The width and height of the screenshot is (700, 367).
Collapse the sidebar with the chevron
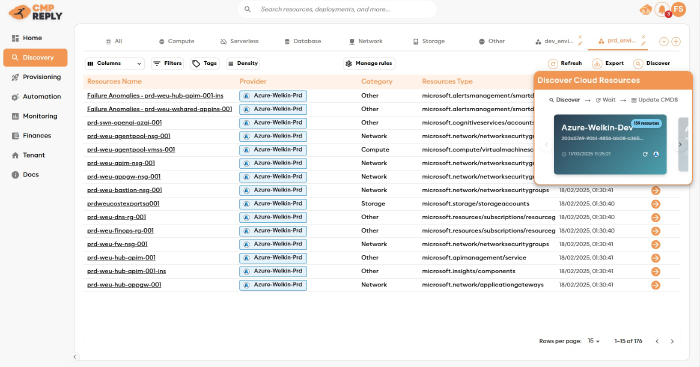tap(75, 357)
